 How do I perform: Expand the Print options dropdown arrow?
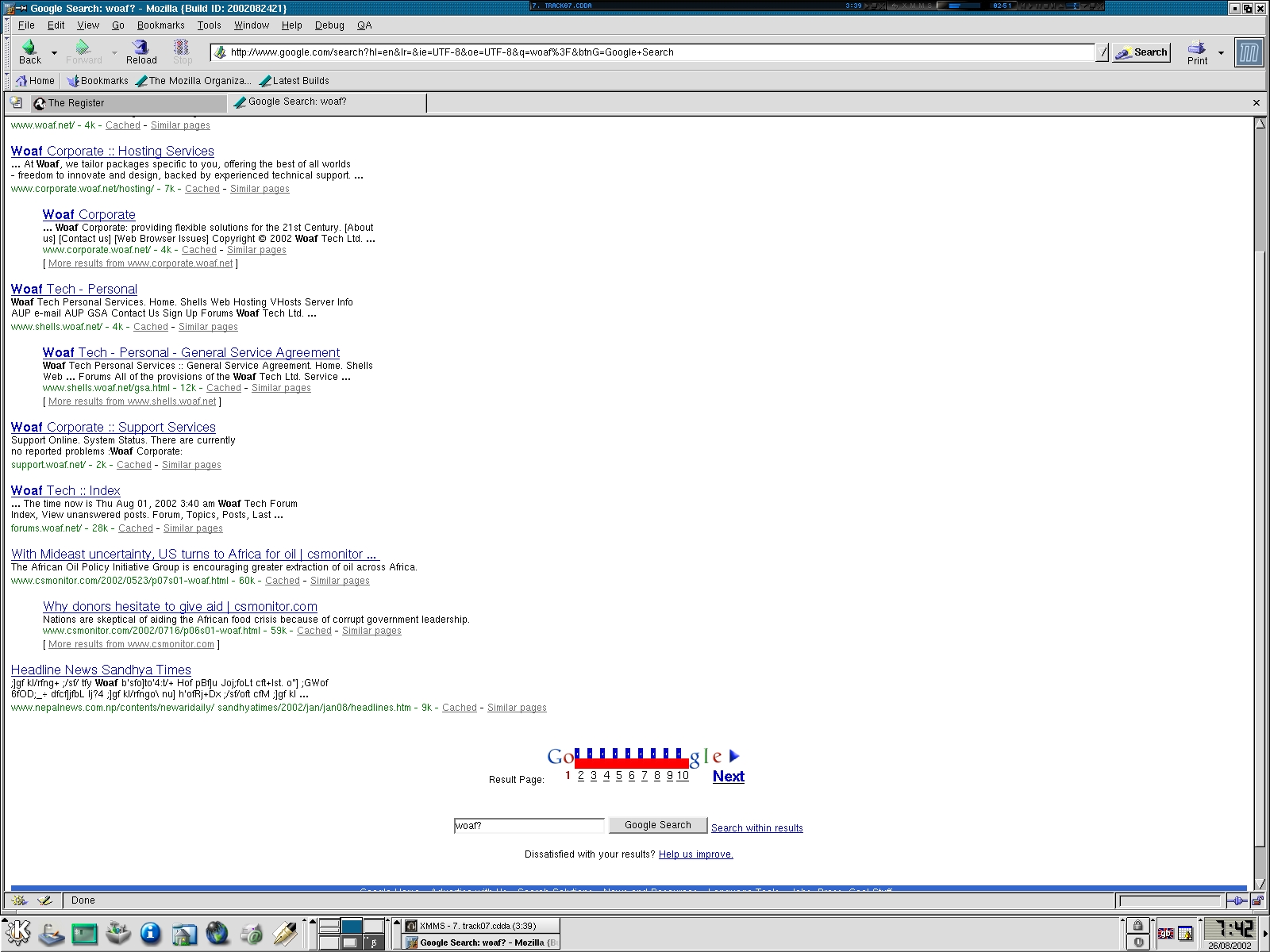click(x=1221, y=53)
